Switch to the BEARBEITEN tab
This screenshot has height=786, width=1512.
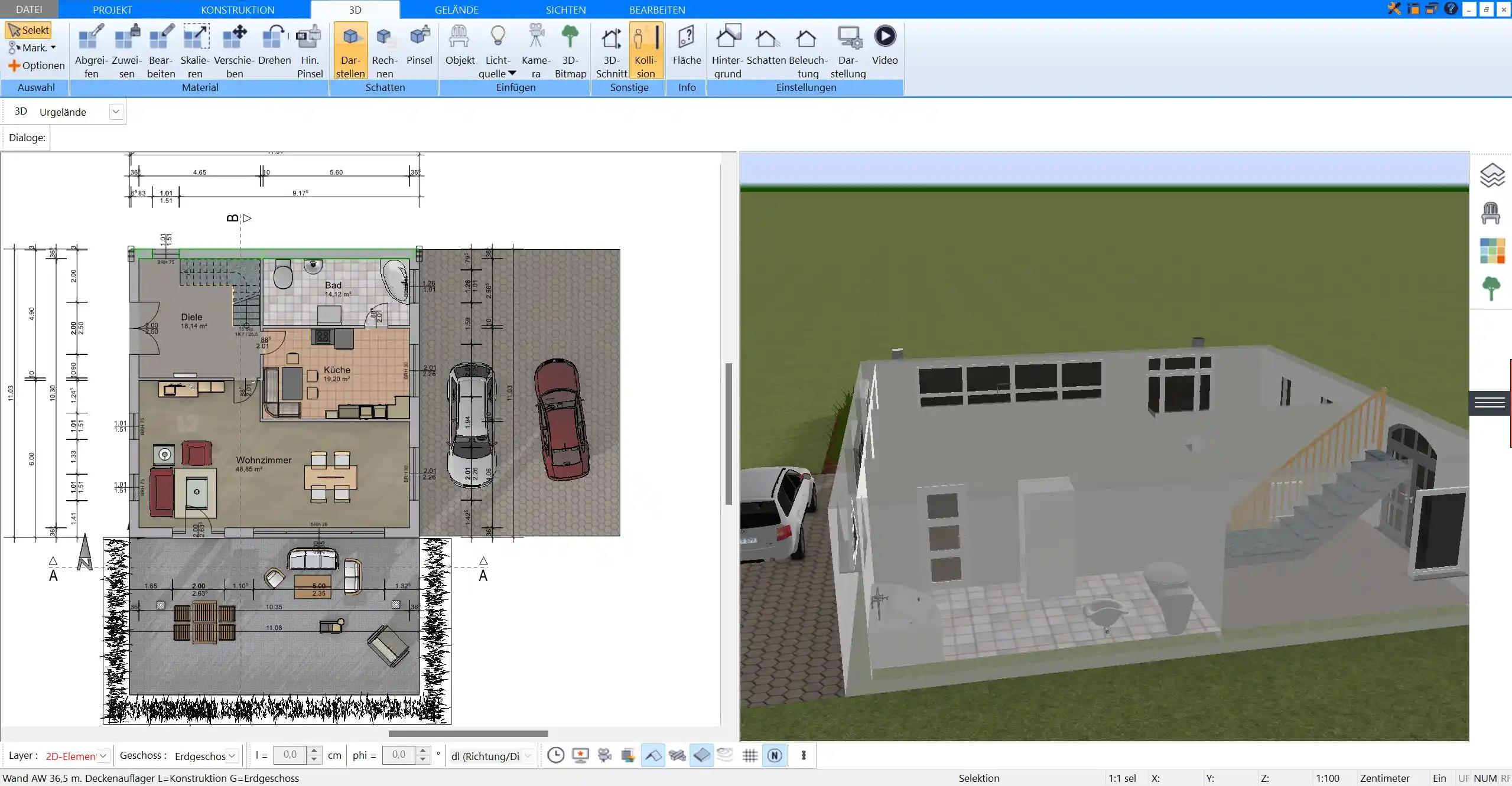coord(657,9)
